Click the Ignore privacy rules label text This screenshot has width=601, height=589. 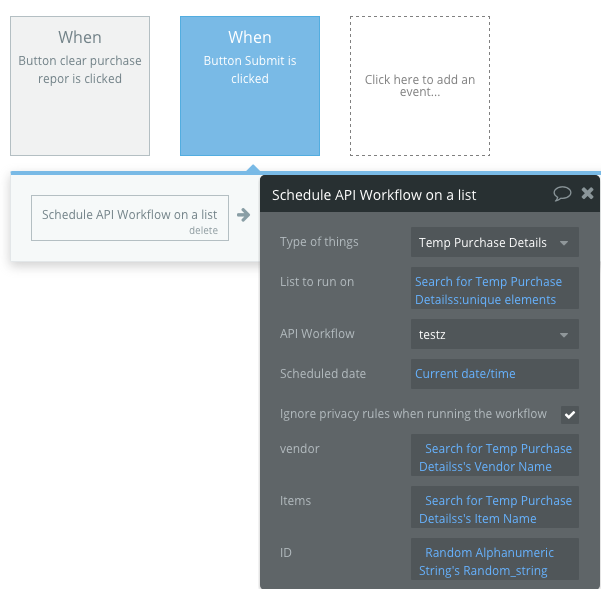[x=413, y=413]
